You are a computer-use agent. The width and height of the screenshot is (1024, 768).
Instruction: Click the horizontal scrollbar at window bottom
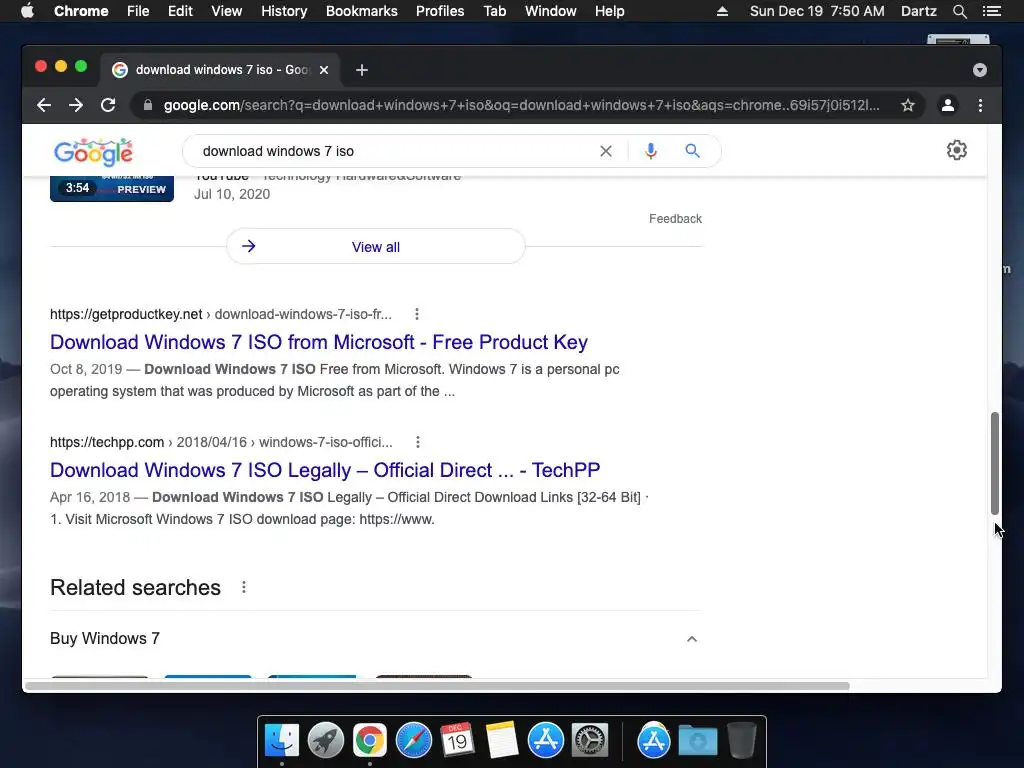[x=437, y=686]
